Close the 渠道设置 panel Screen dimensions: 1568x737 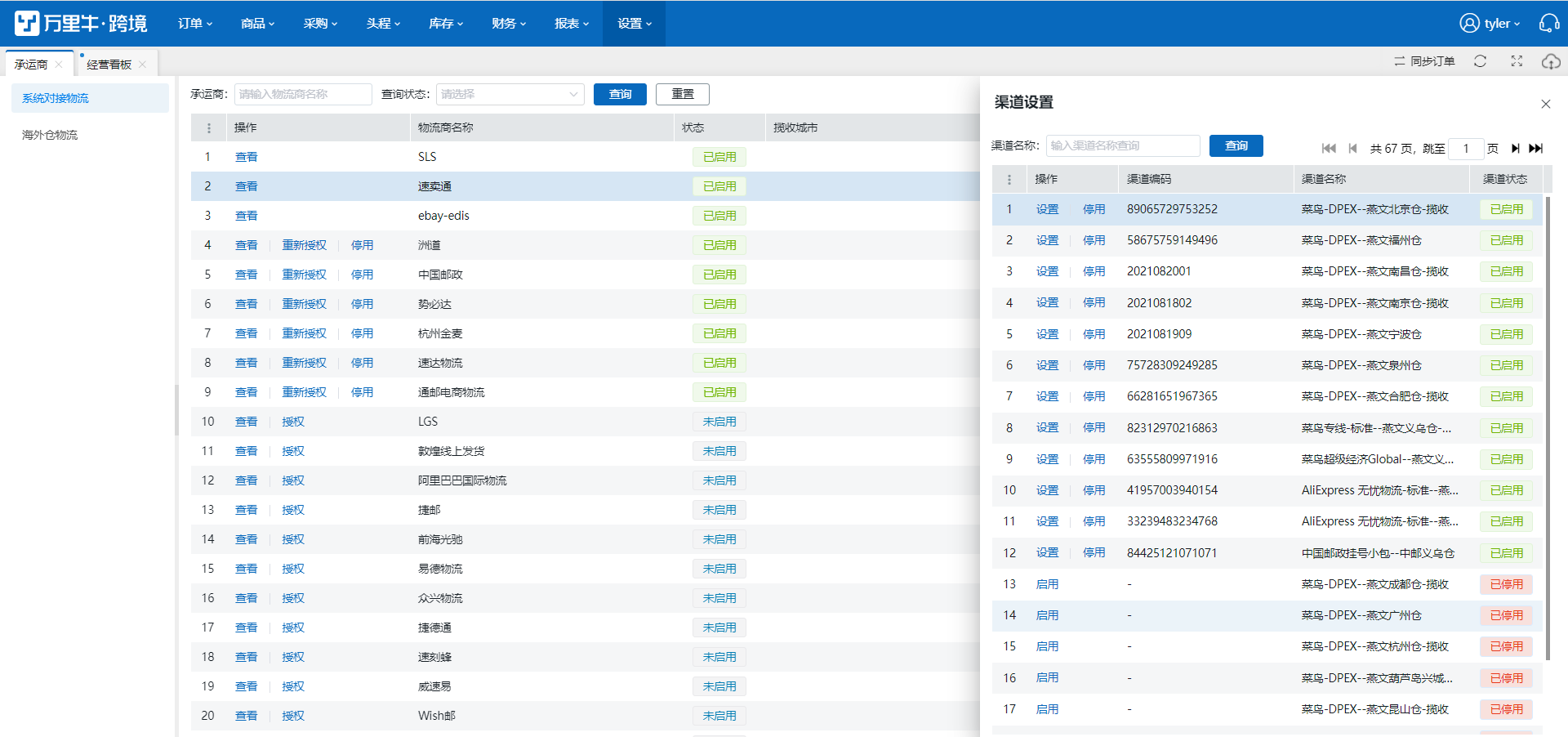[x=1545, y=104]
